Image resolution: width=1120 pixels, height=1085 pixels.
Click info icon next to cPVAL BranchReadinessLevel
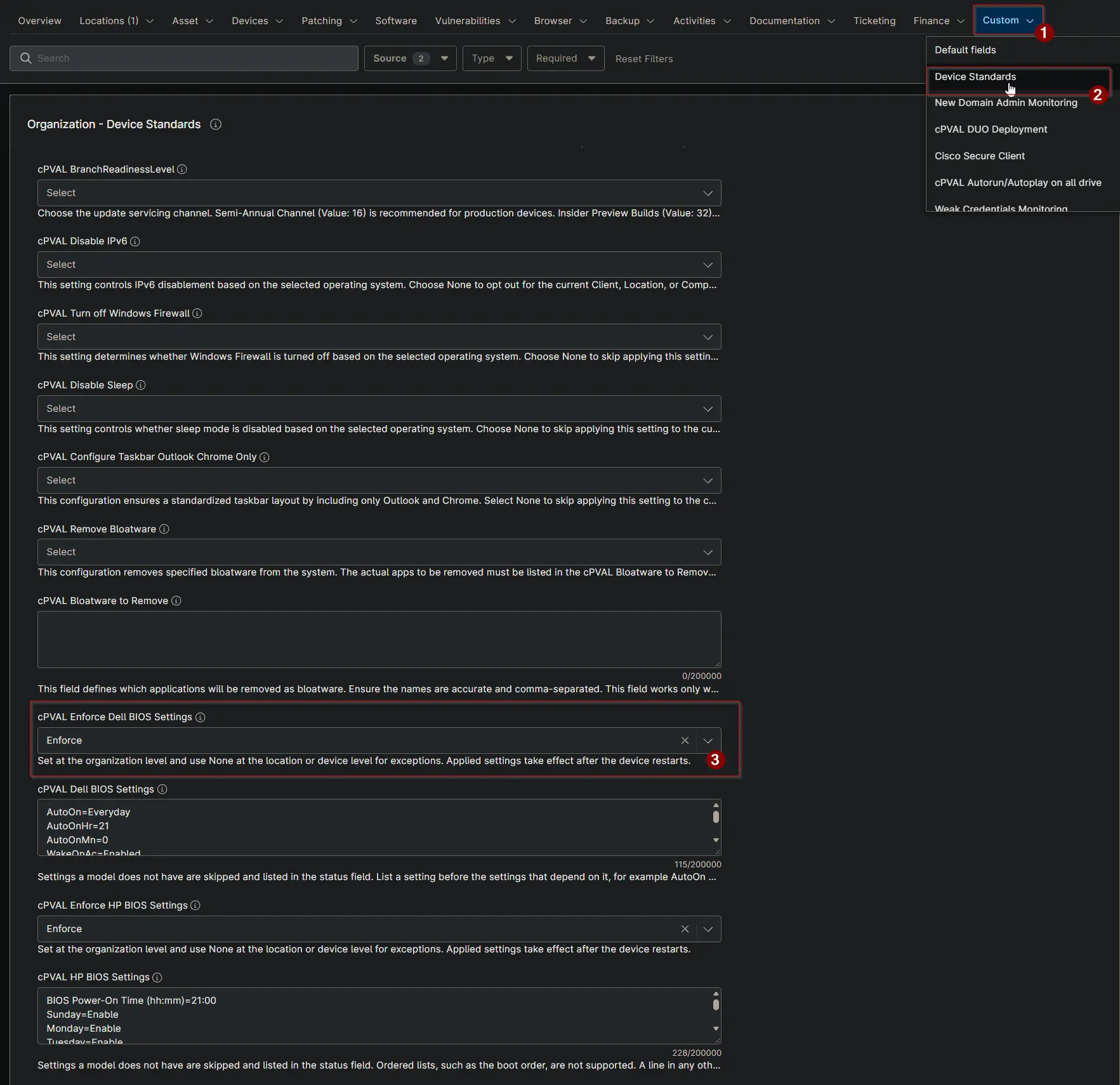182,169
